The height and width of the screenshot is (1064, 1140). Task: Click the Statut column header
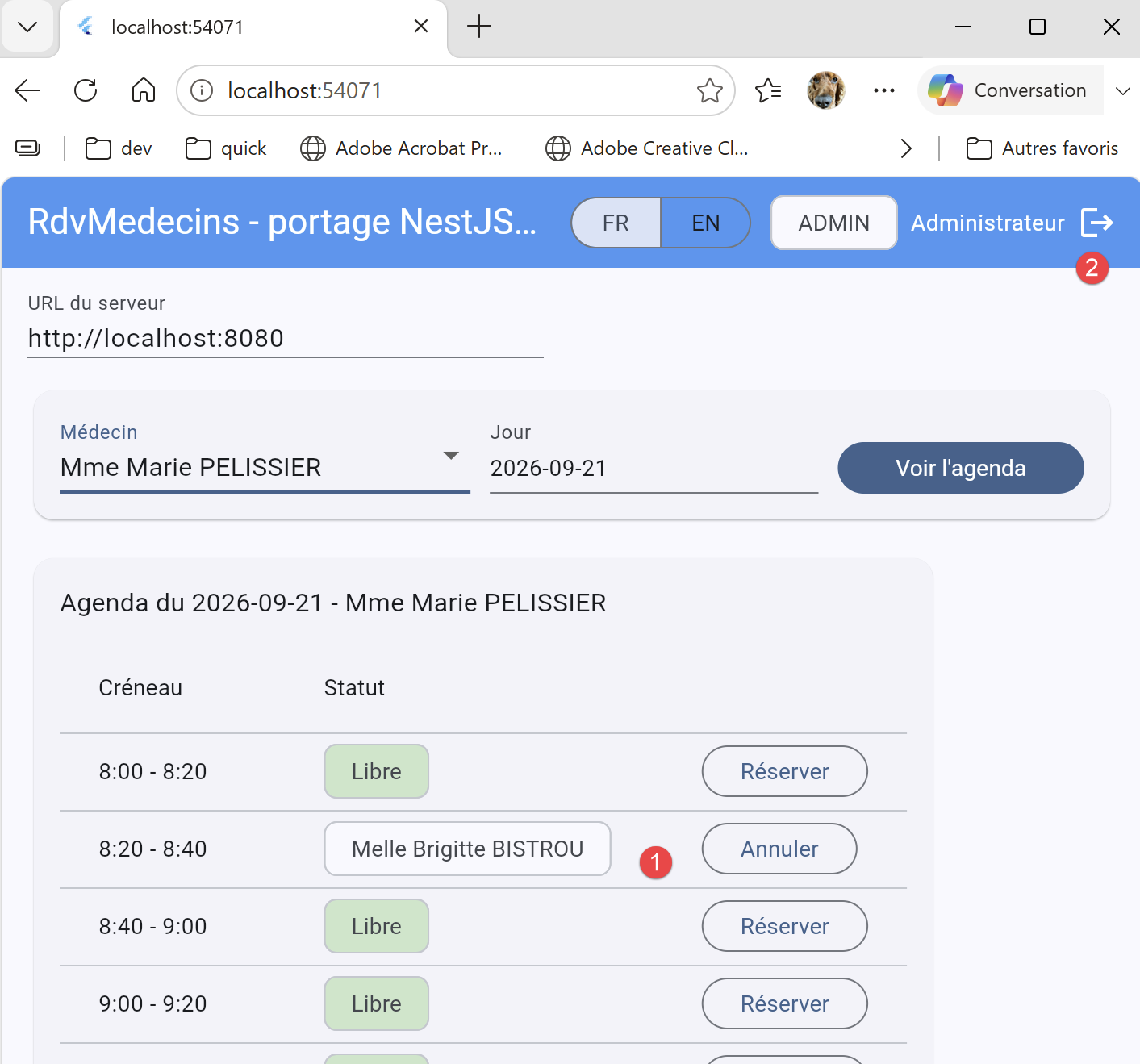pos(354,687)
